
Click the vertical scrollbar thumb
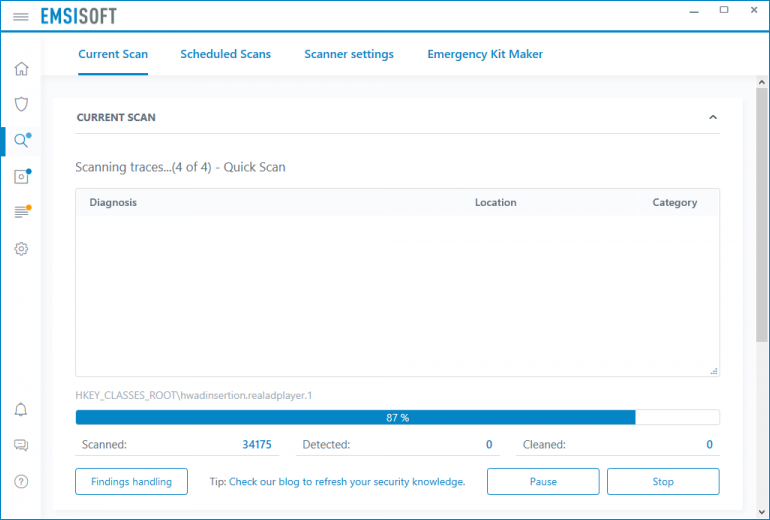click(x=762, y=215)
